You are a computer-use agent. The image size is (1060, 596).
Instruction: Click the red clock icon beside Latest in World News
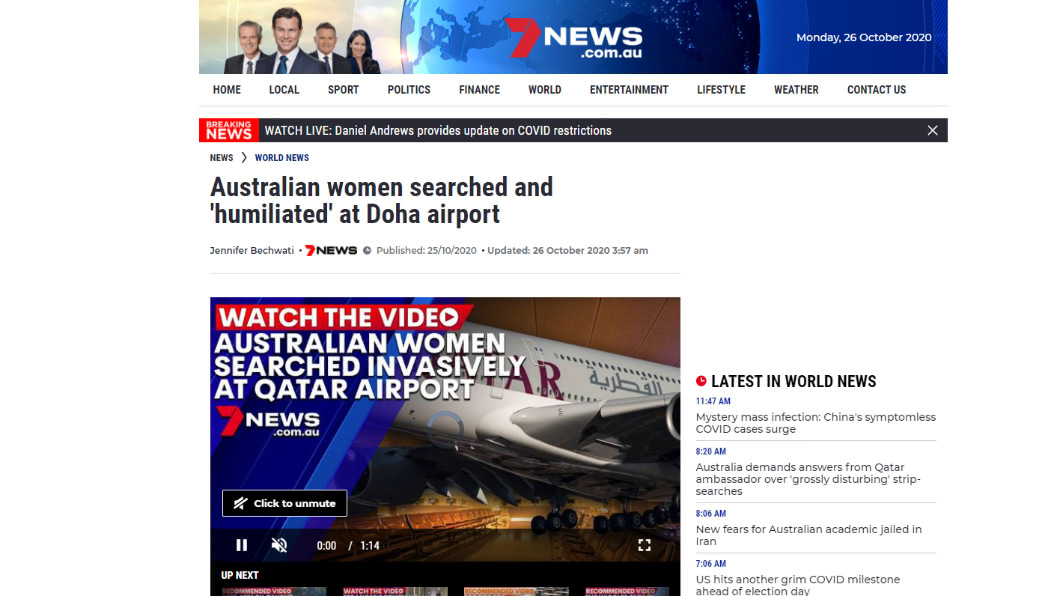click(701, 381)
